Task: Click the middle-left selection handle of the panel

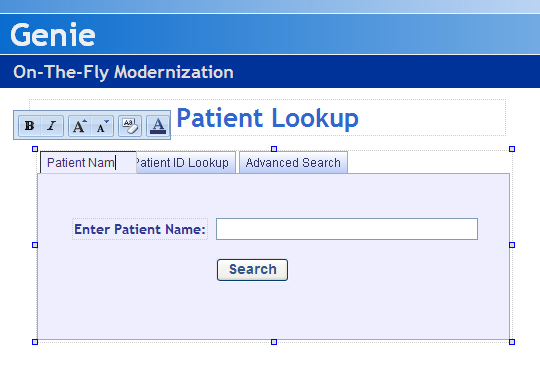Action: click(x=35, y=245)
